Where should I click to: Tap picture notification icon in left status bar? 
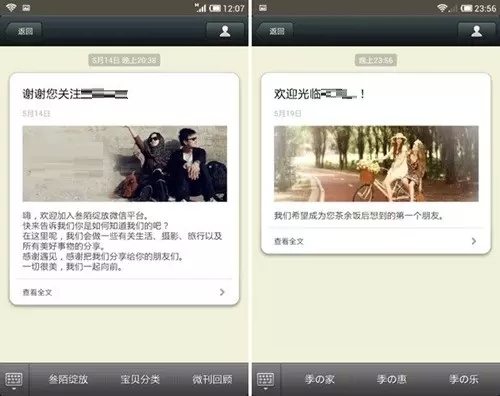(26, 8)
